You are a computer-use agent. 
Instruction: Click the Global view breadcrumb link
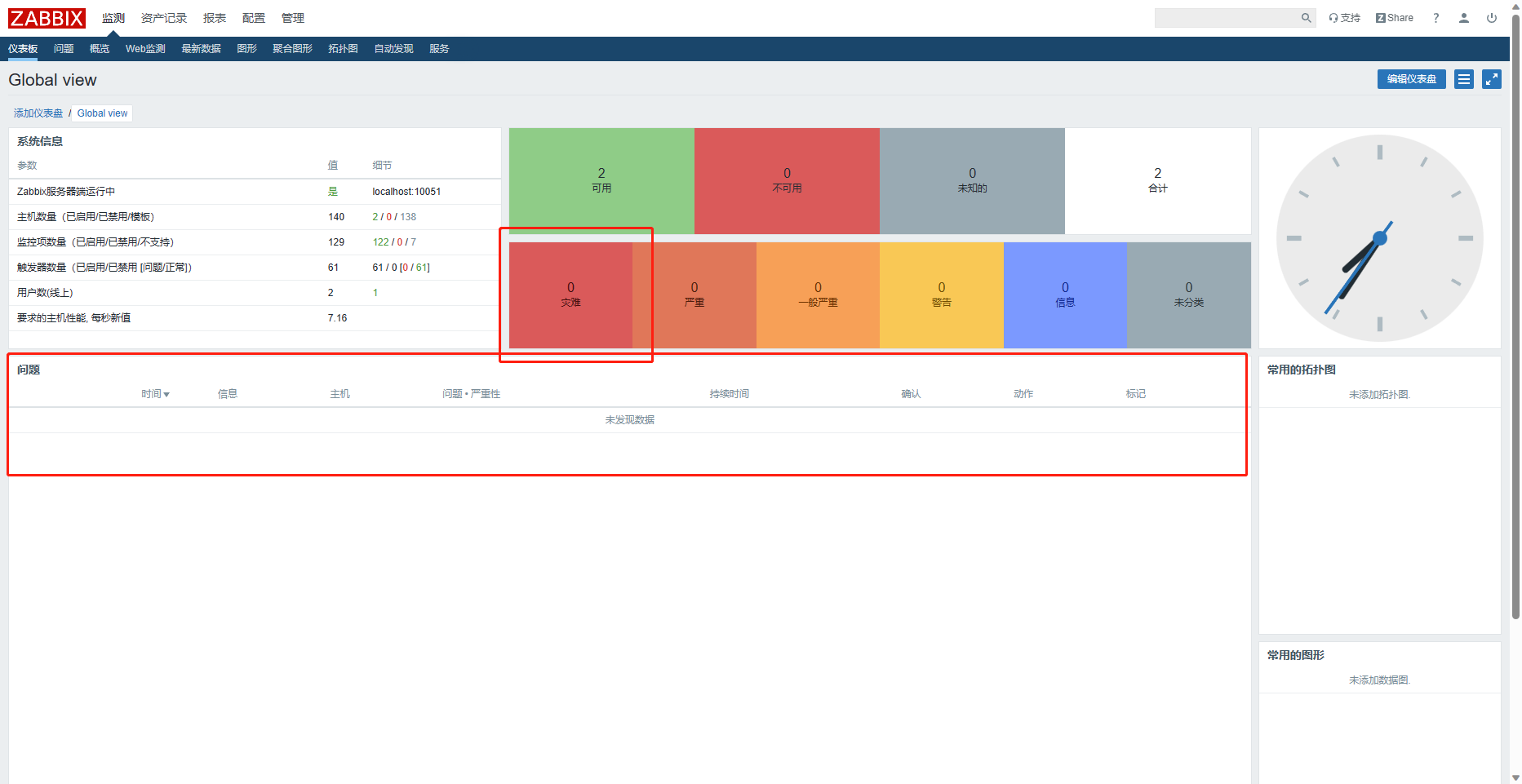(103, 113)
